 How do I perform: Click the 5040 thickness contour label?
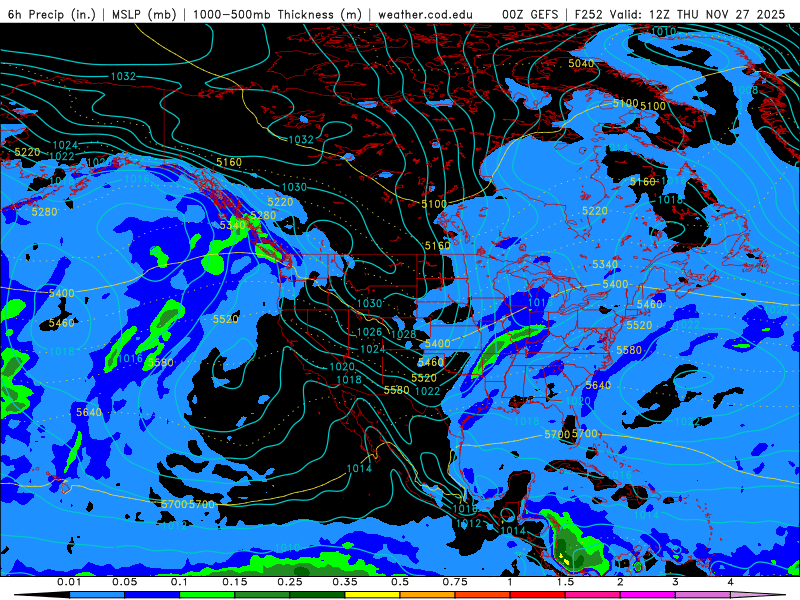coord(581,63)
